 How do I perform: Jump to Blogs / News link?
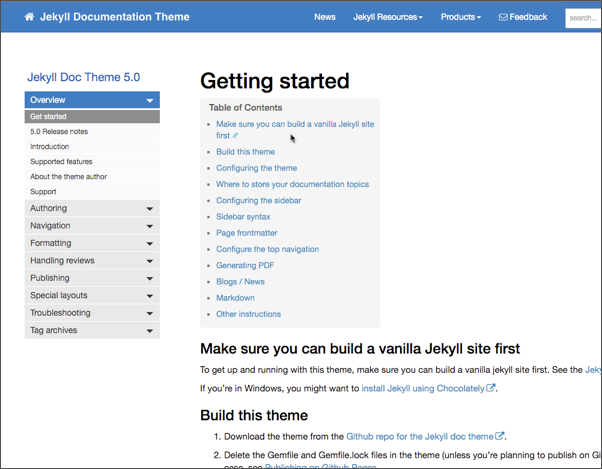(240, 281)
